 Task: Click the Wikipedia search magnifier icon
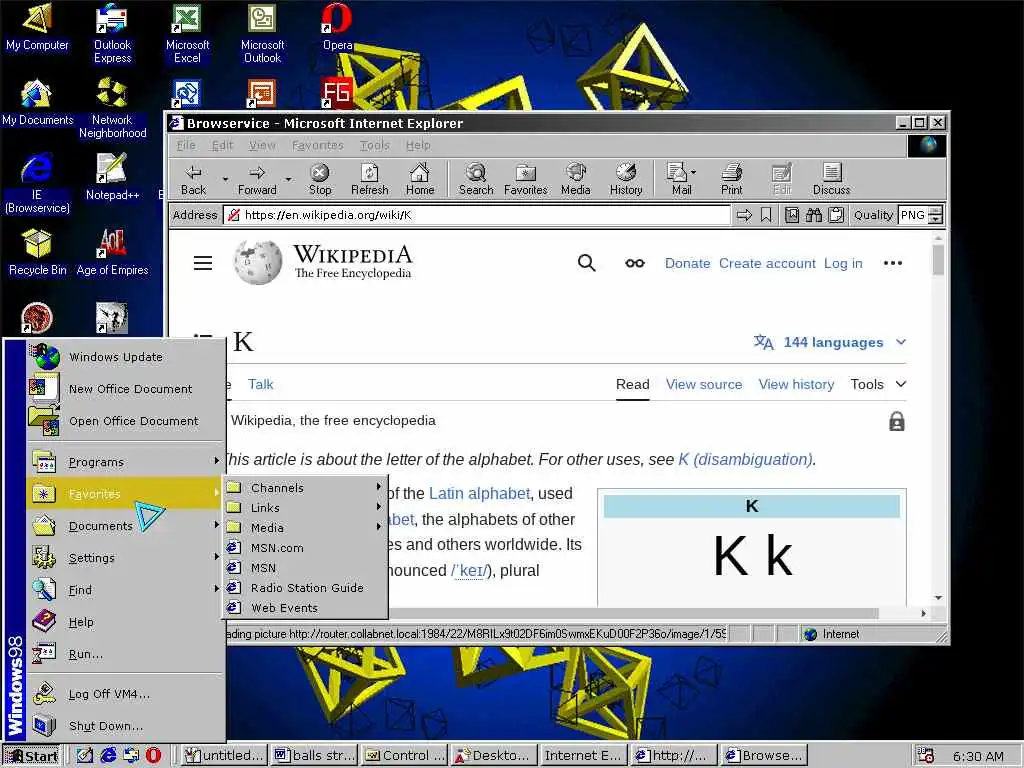pos(586,263)
